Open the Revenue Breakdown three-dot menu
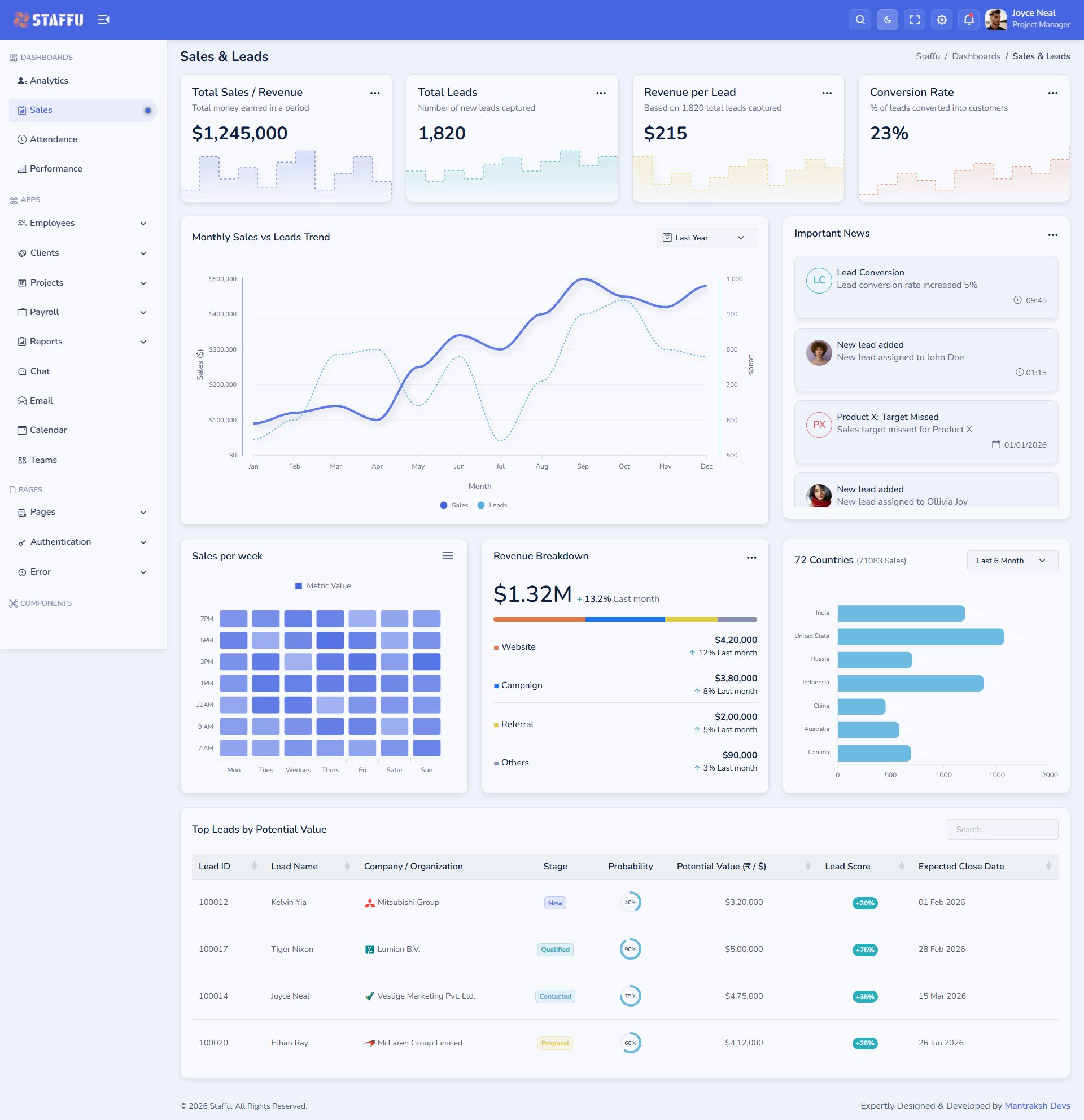 (751, 558)
